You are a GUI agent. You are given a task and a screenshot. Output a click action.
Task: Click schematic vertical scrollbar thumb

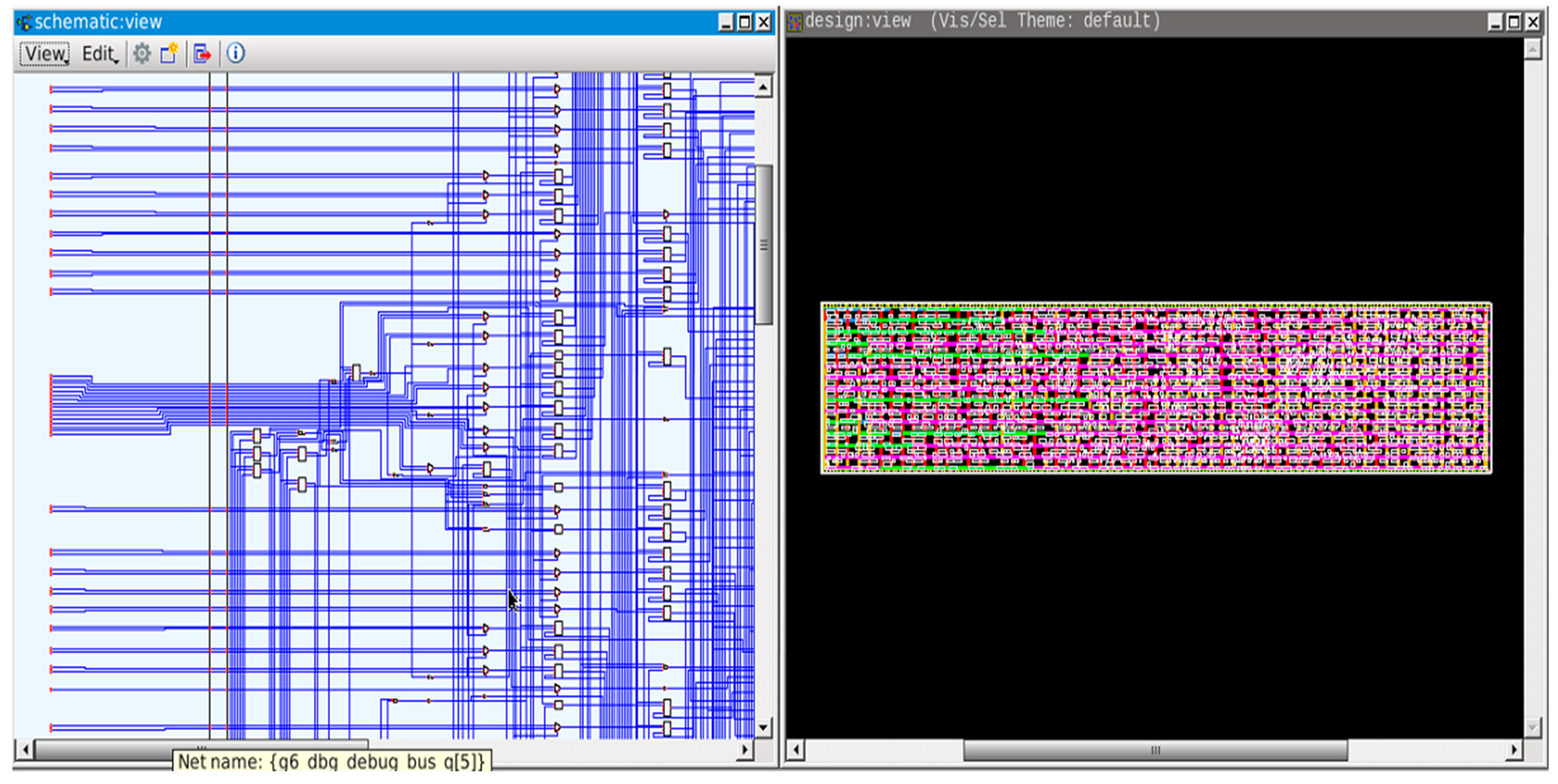[764, 245]
